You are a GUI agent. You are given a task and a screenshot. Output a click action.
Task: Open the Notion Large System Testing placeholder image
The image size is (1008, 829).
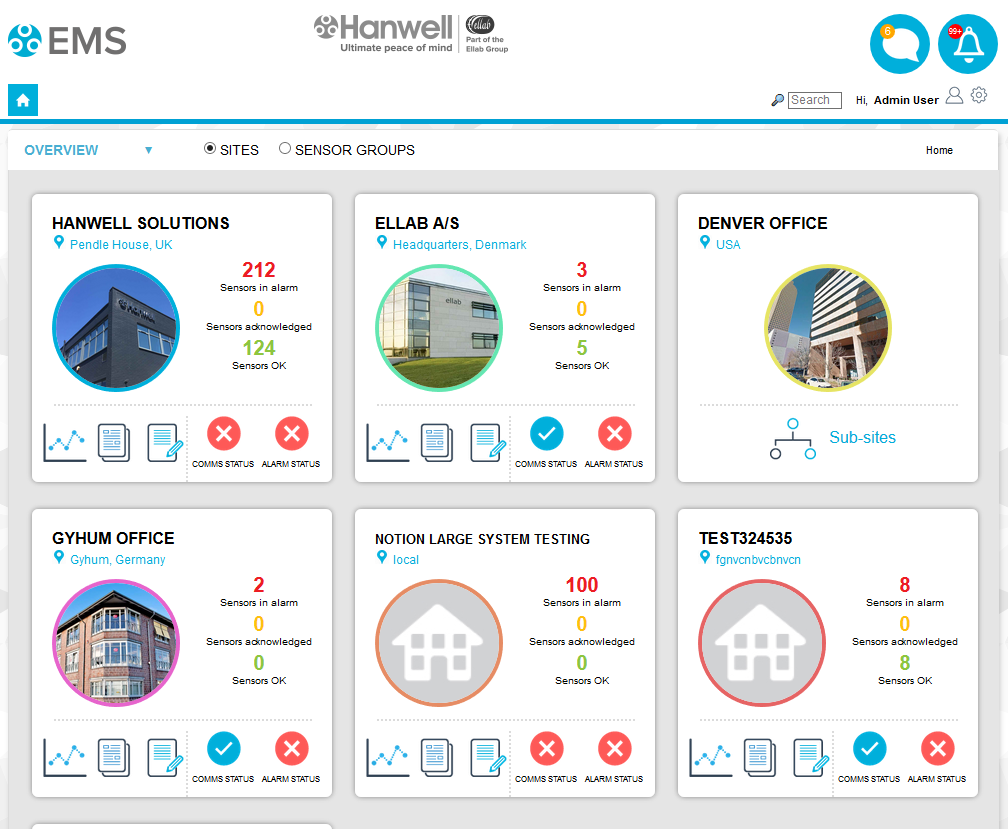coord(439,643)
